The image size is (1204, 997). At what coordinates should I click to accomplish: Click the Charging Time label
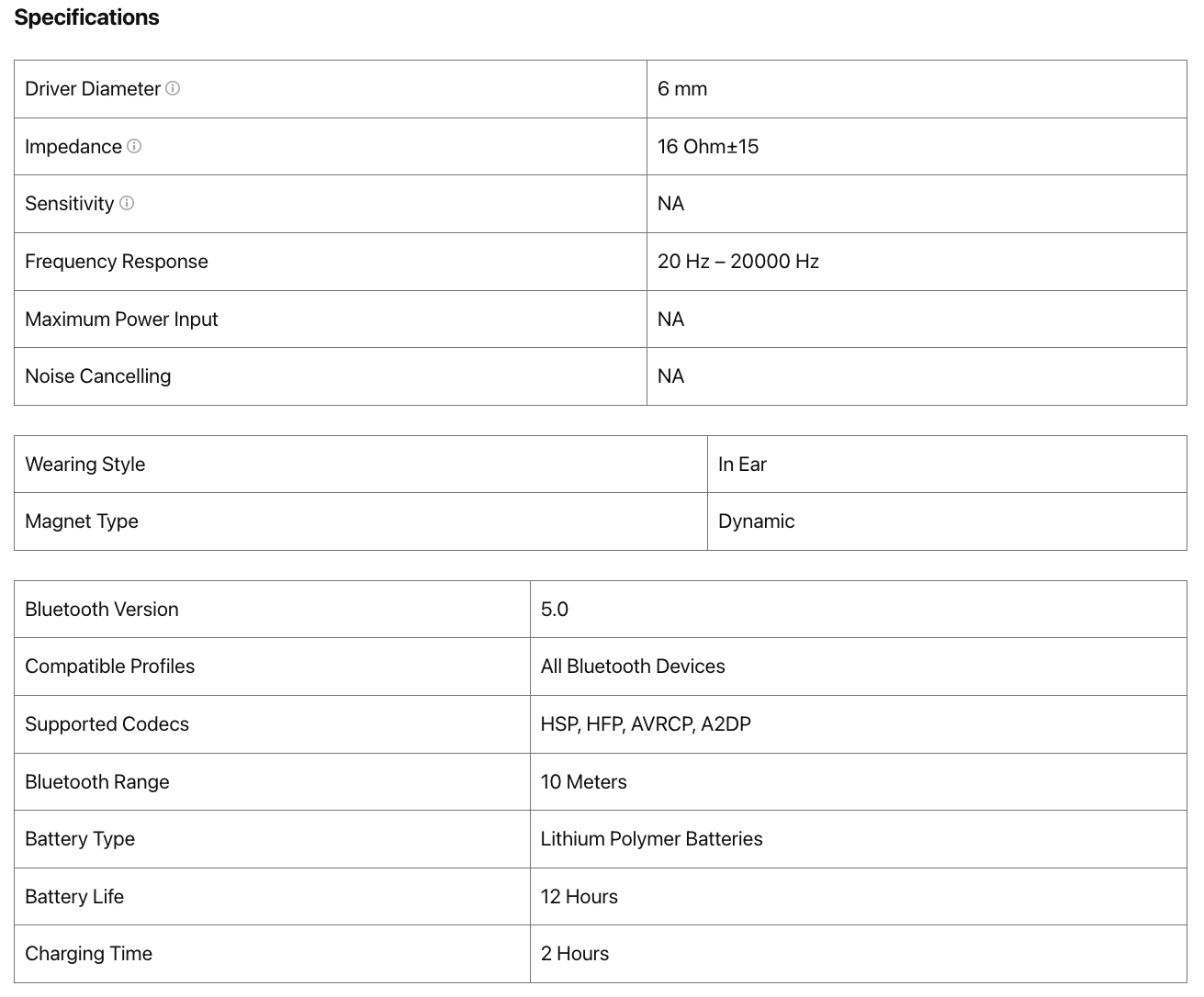[89, 954]
